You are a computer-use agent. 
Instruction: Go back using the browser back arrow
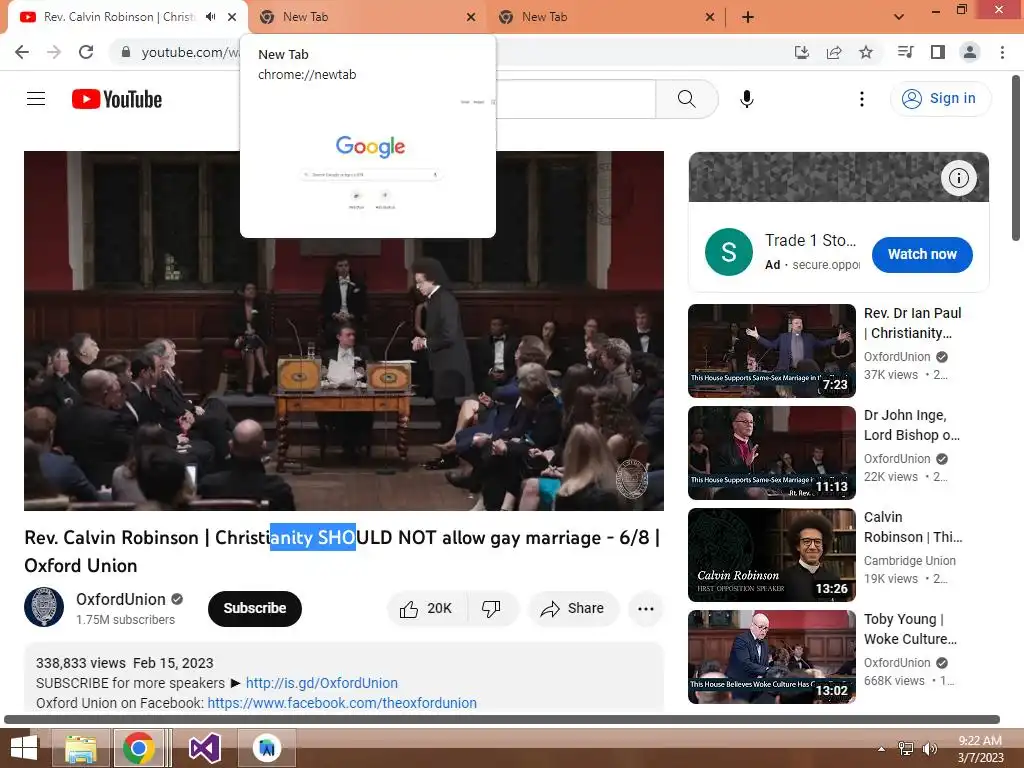(22, 52)
